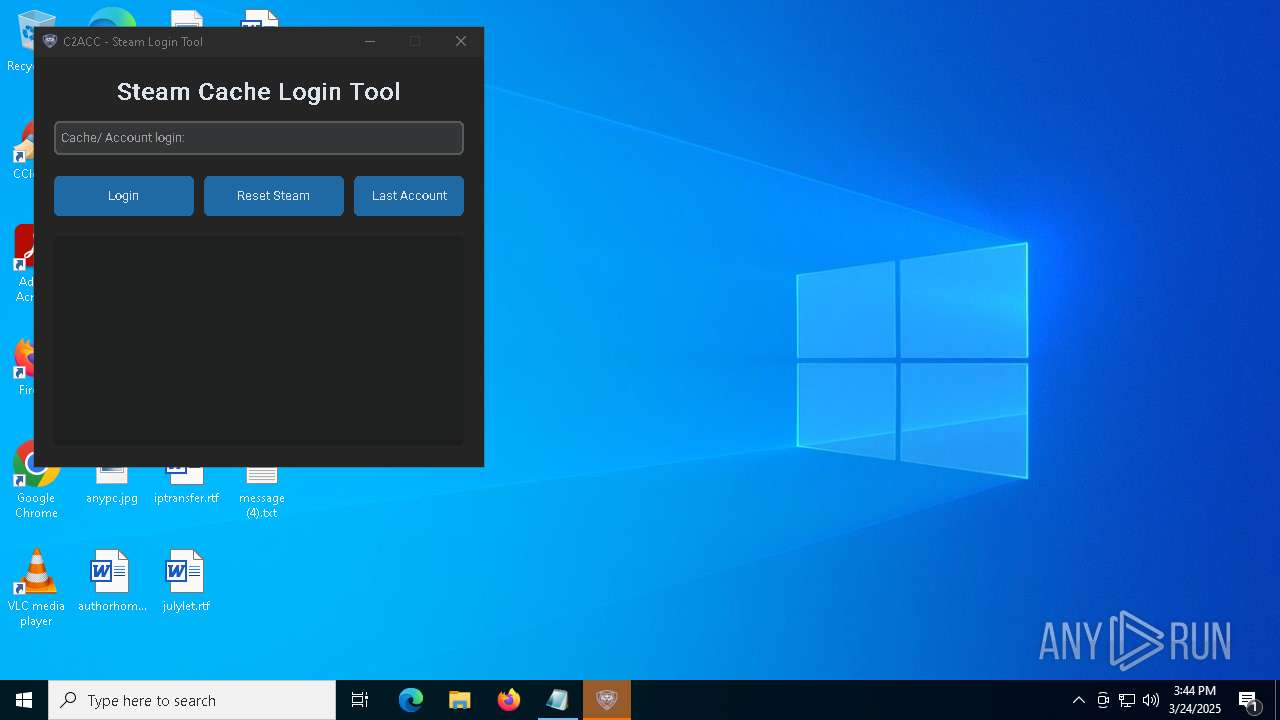This screenshot has width=1280, height=720.
Task: Open the Windows Start menu
Action: click(24, 700)
